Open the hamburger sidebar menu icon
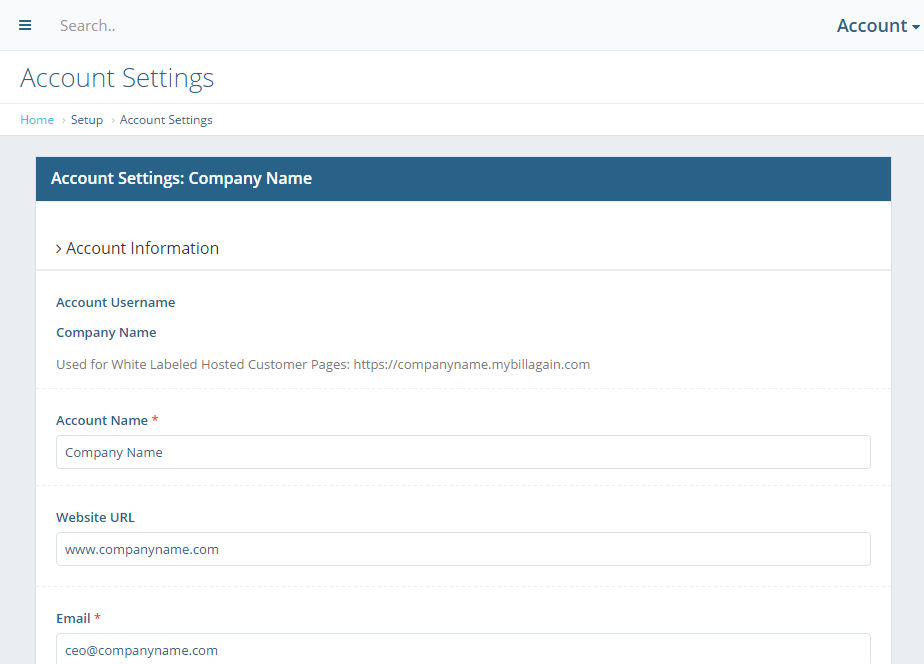The image size is (924, 664). point(25,25)
